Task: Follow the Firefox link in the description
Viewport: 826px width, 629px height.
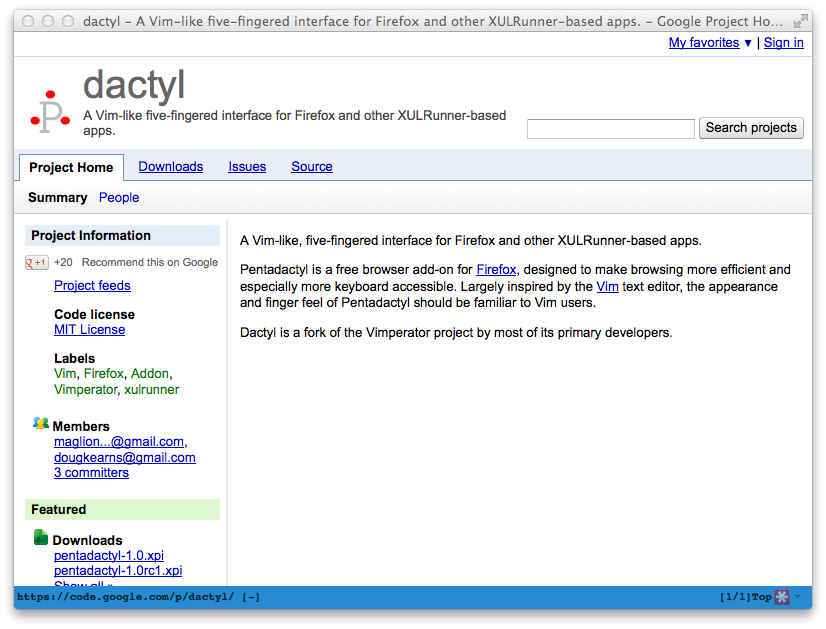Action: [496, 270]
